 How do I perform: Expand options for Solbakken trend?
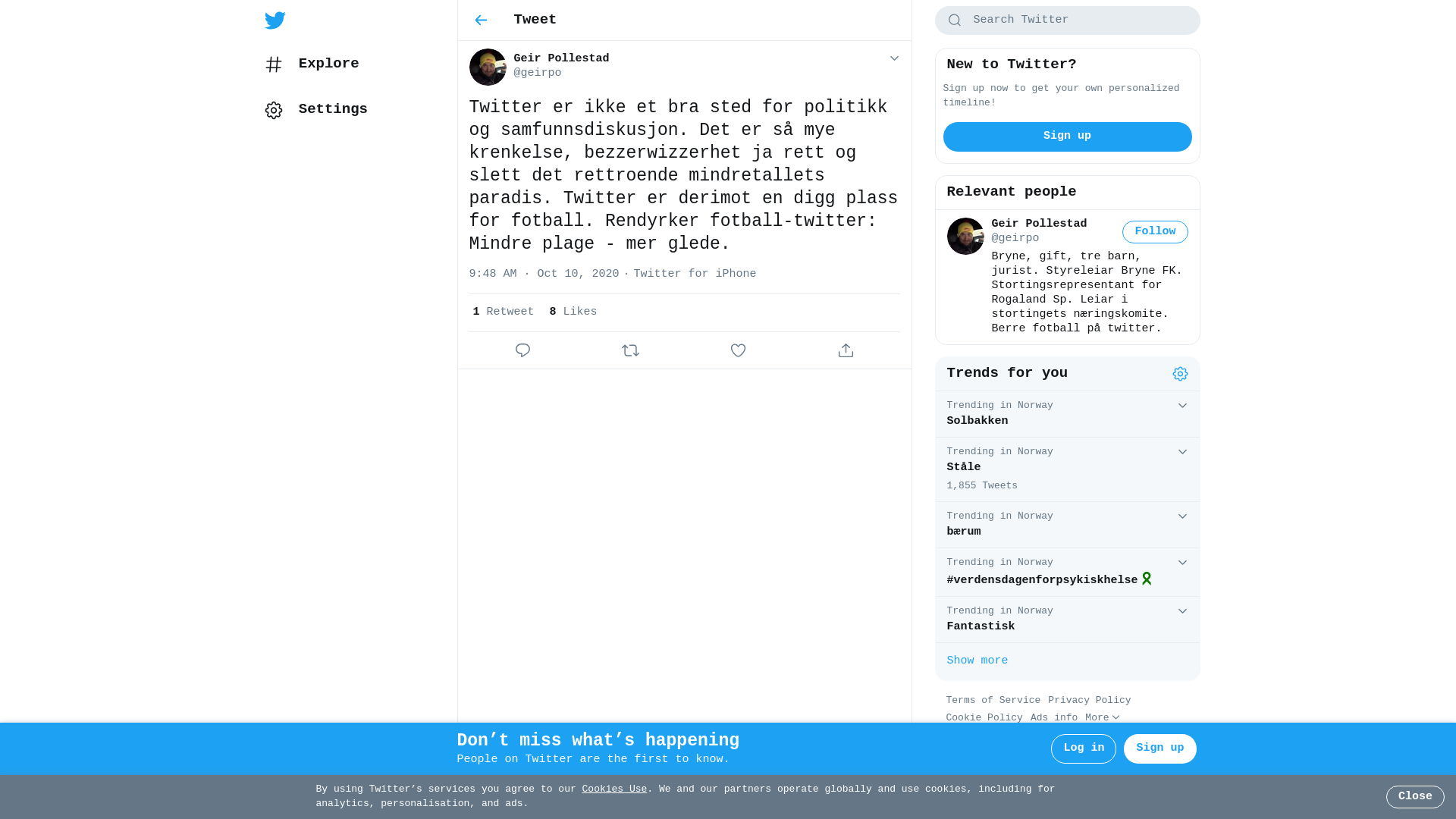[1182, 406]
